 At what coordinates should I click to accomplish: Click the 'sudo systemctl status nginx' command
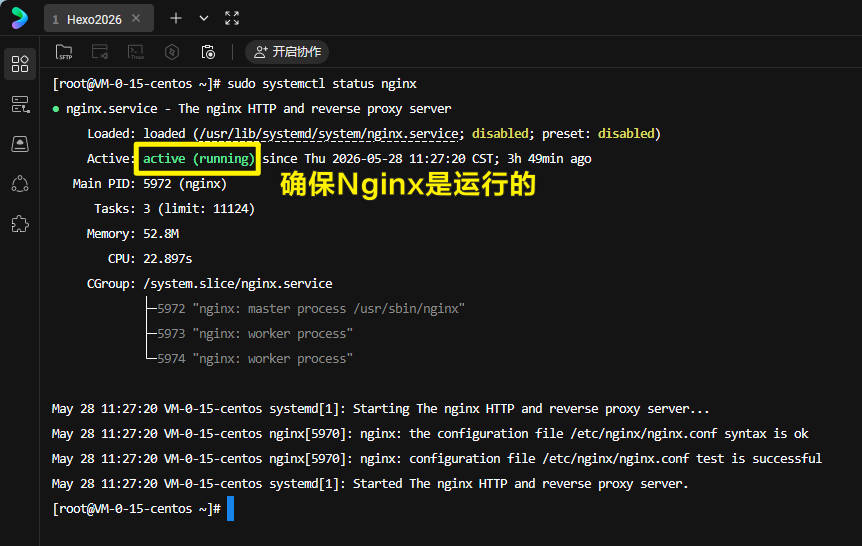tap(322, 84)
